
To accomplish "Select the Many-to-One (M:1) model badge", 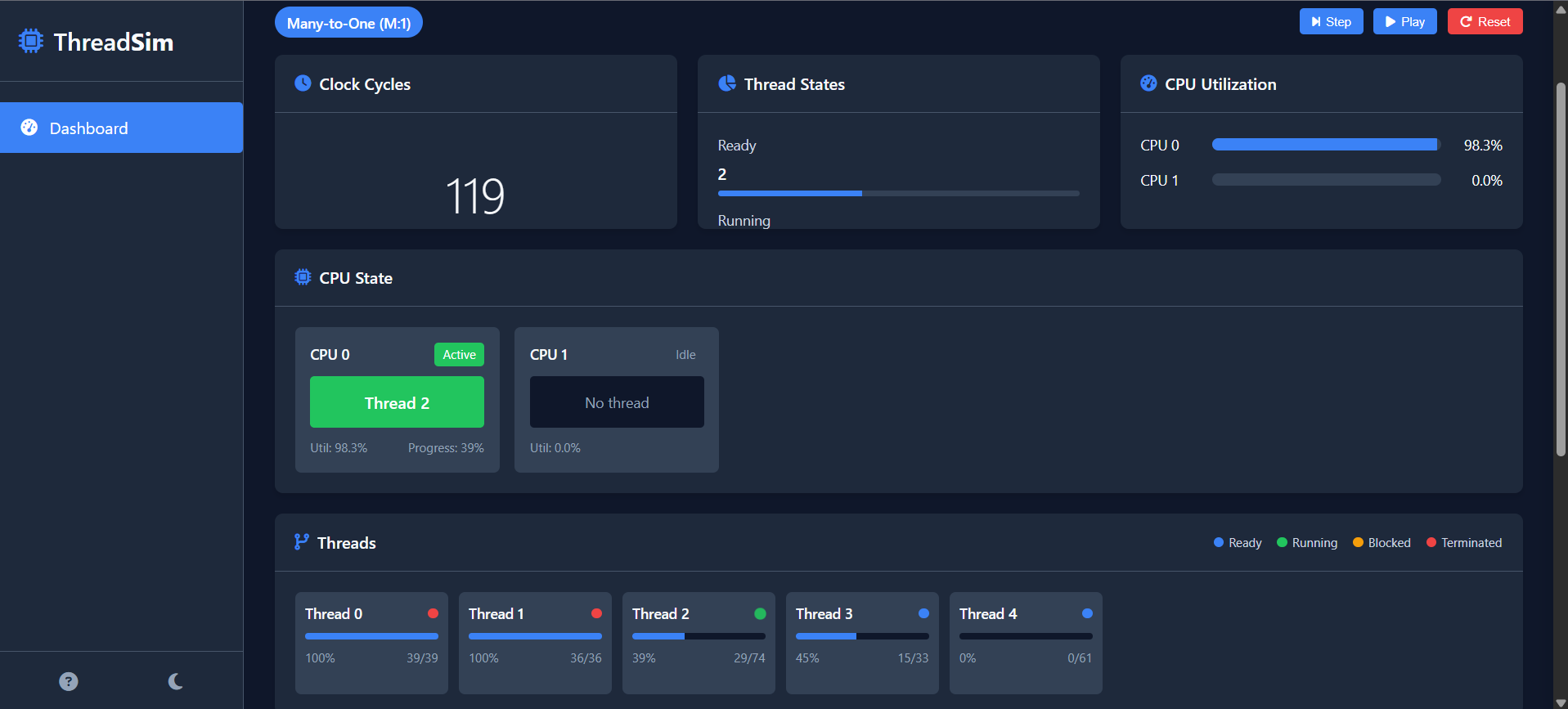I will pos(348,23).
